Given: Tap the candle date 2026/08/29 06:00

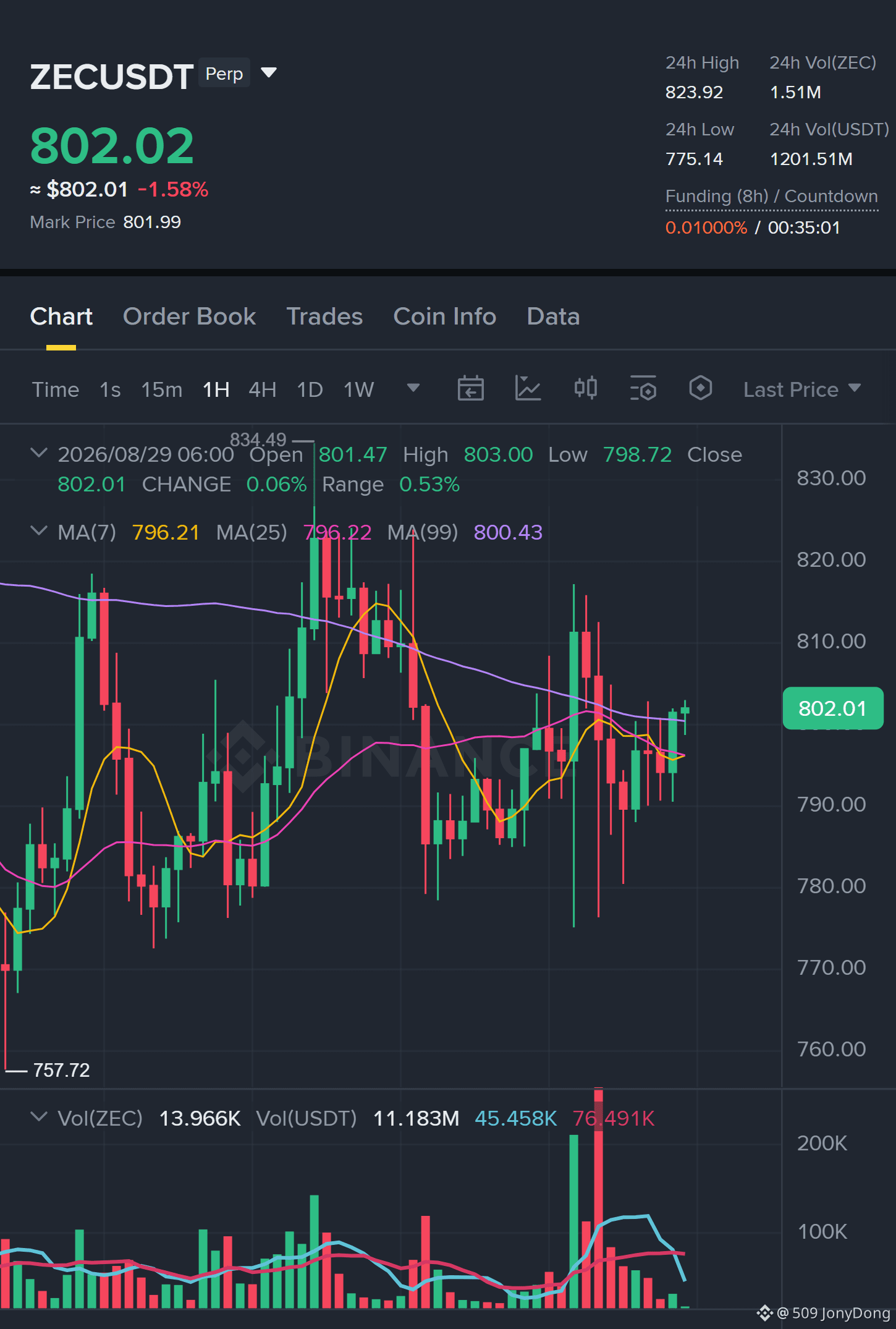Looking at the screenshot, I should click(146, 454).
